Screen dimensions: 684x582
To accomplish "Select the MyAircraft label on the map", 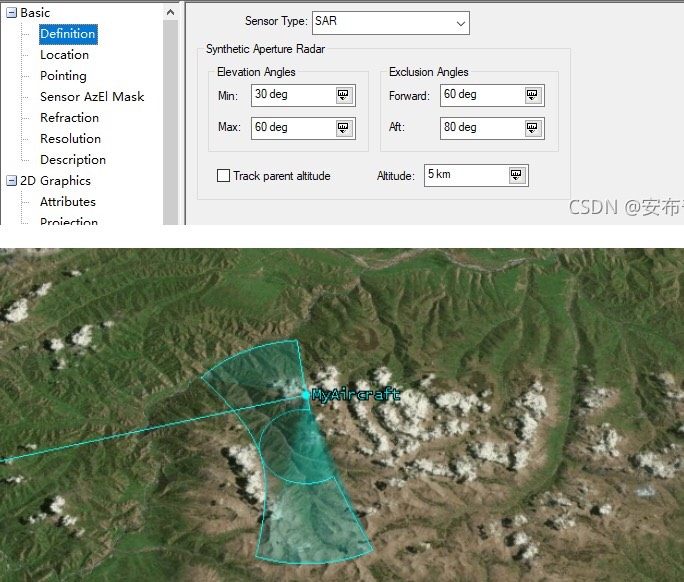I will (356, 395).
